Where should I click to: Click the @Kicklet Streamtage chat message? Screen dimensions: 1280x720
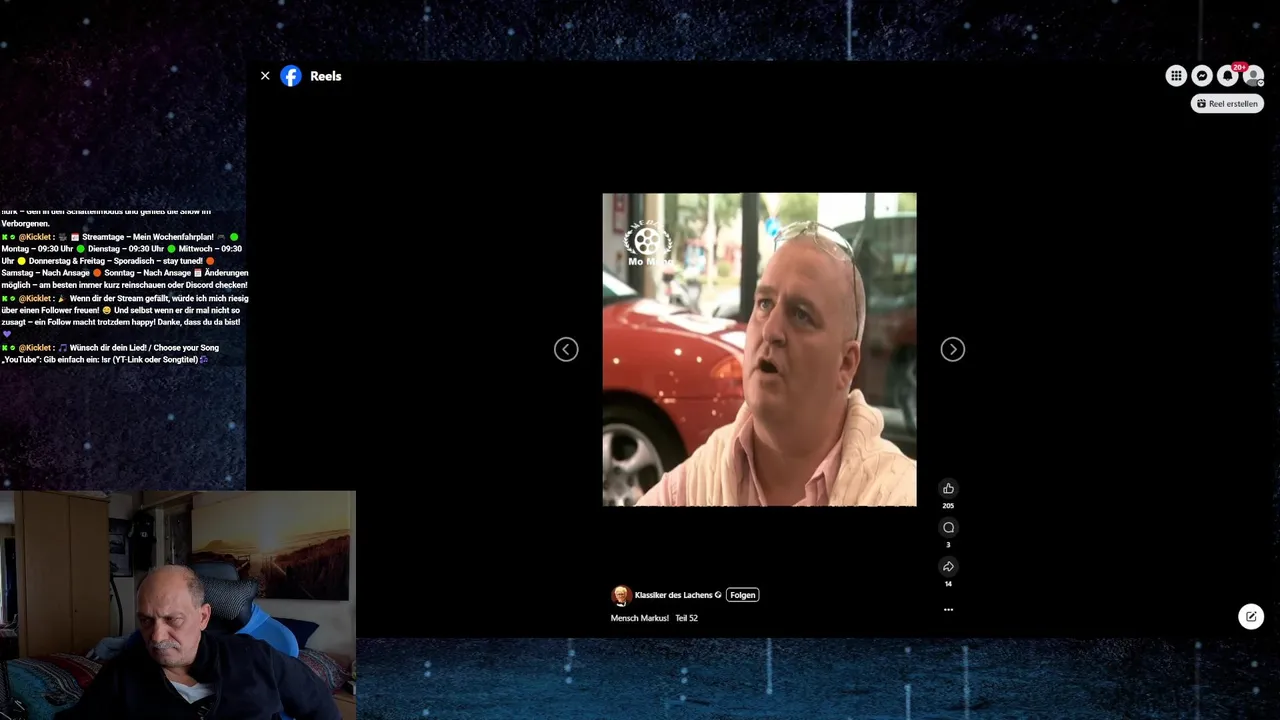coord(124,261)
